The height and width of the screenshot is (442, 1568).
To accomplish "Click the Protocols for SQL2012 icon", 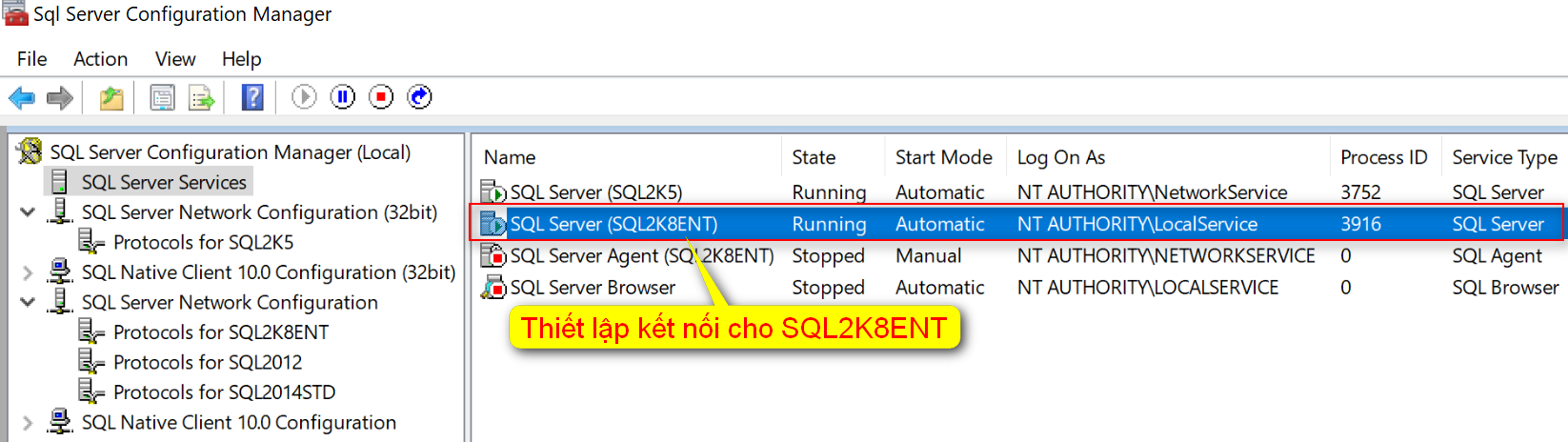I will (x=91, y=362).
